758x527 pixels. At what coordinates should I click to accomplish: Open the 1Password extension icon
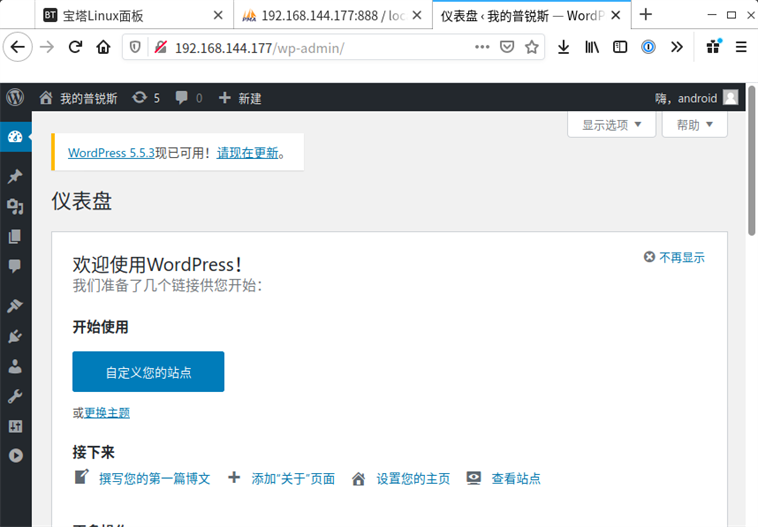click(648, 47)
